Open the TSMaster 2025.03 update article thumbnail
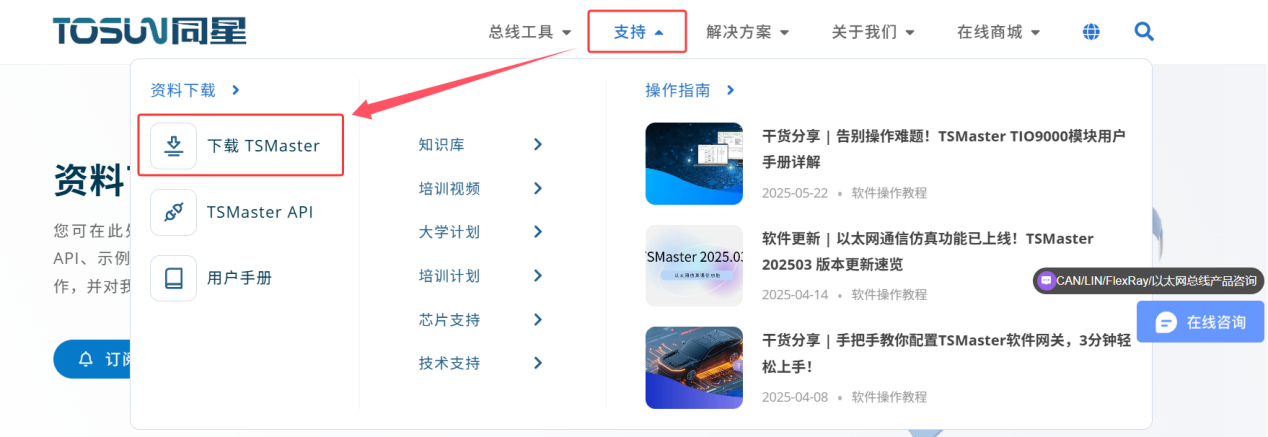 694,266
